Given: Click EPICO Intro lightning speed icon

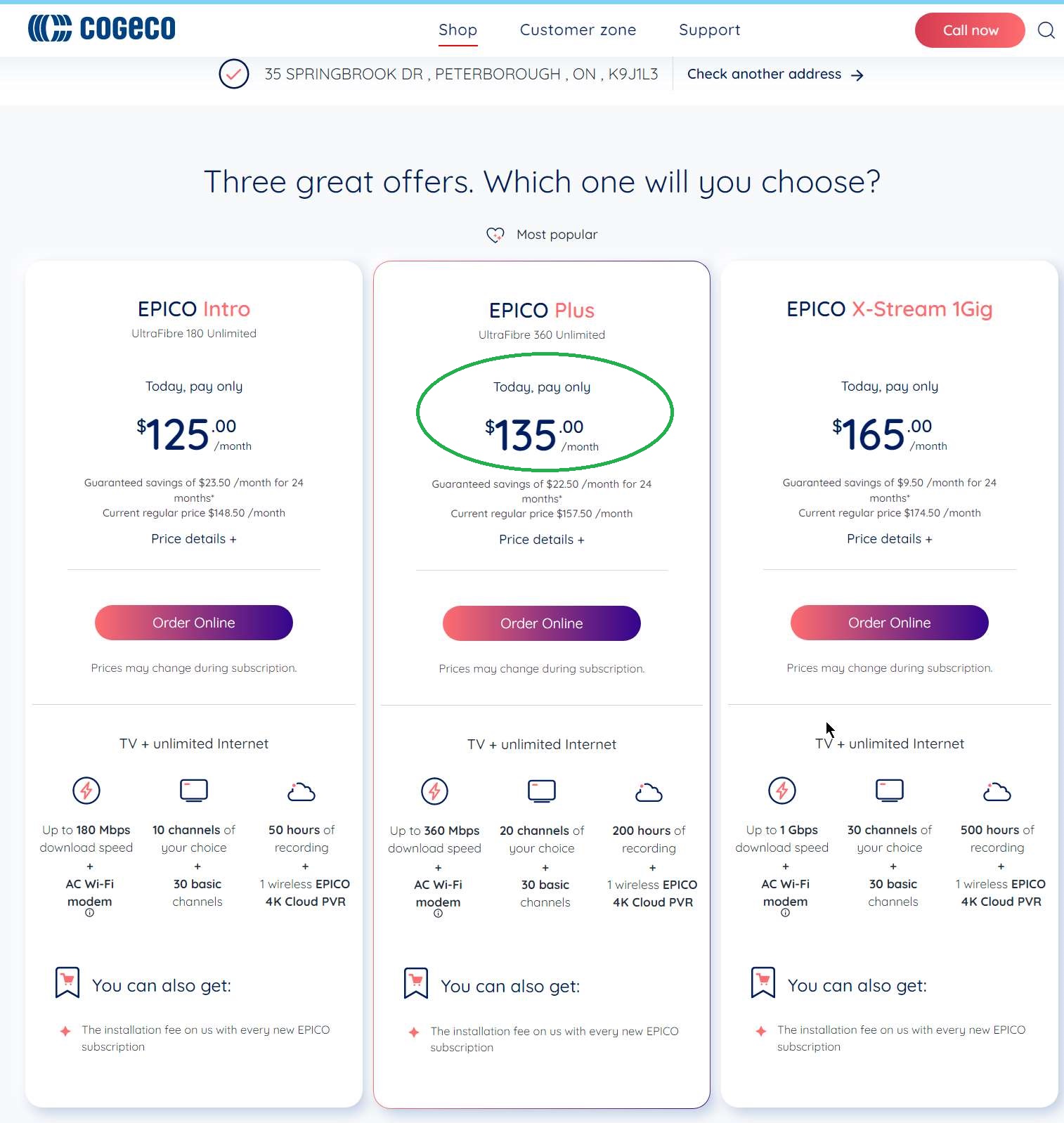Looking at the screenshot, I should click(86, 791).
